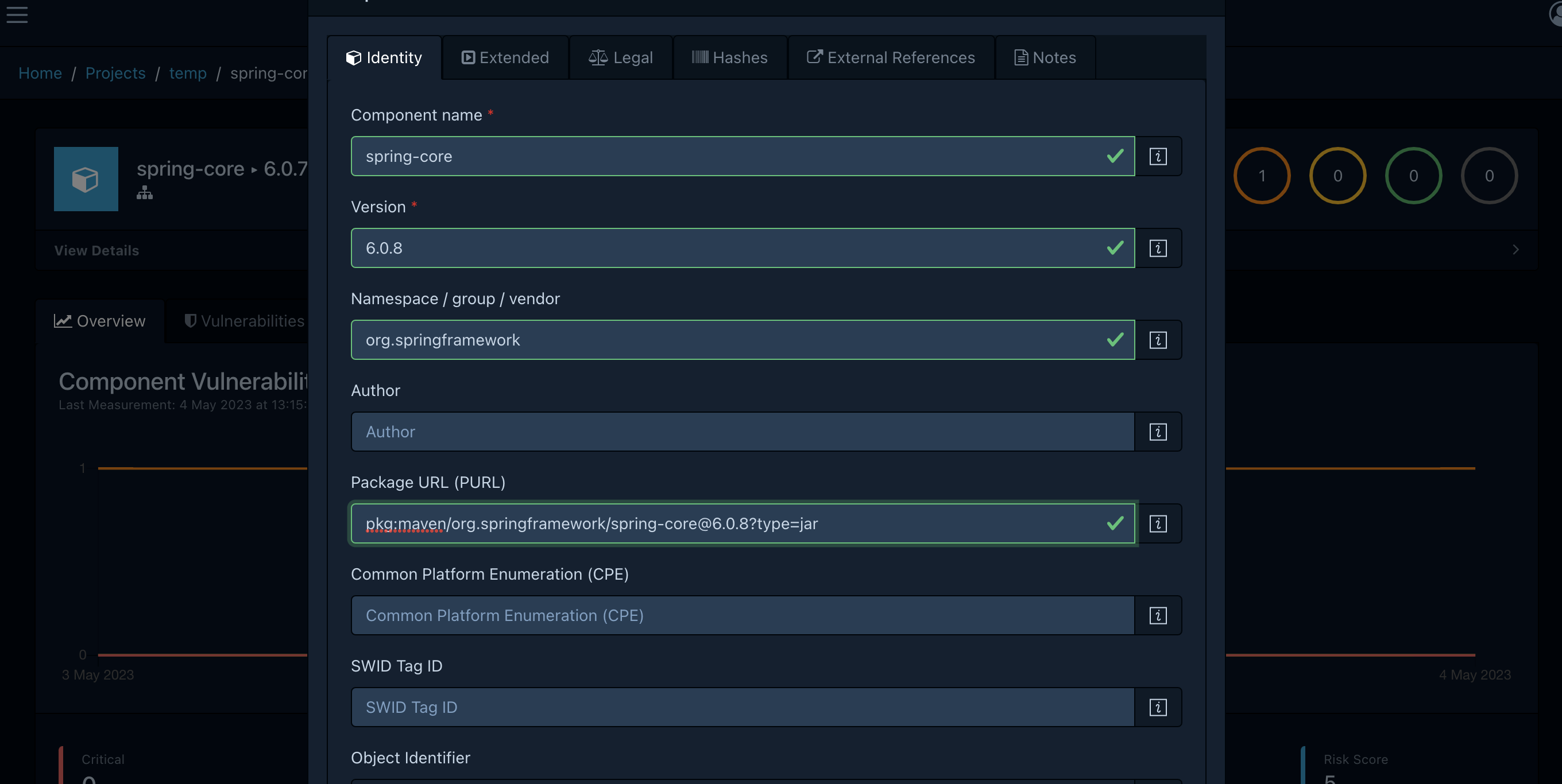Click the Version input field

click(743, 248)
